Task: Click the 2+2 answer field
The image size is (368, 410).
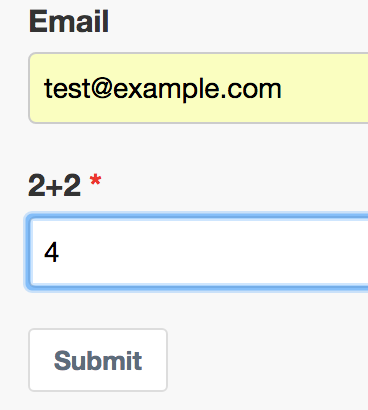Action: pyautogui.click(x=199, y=252)
